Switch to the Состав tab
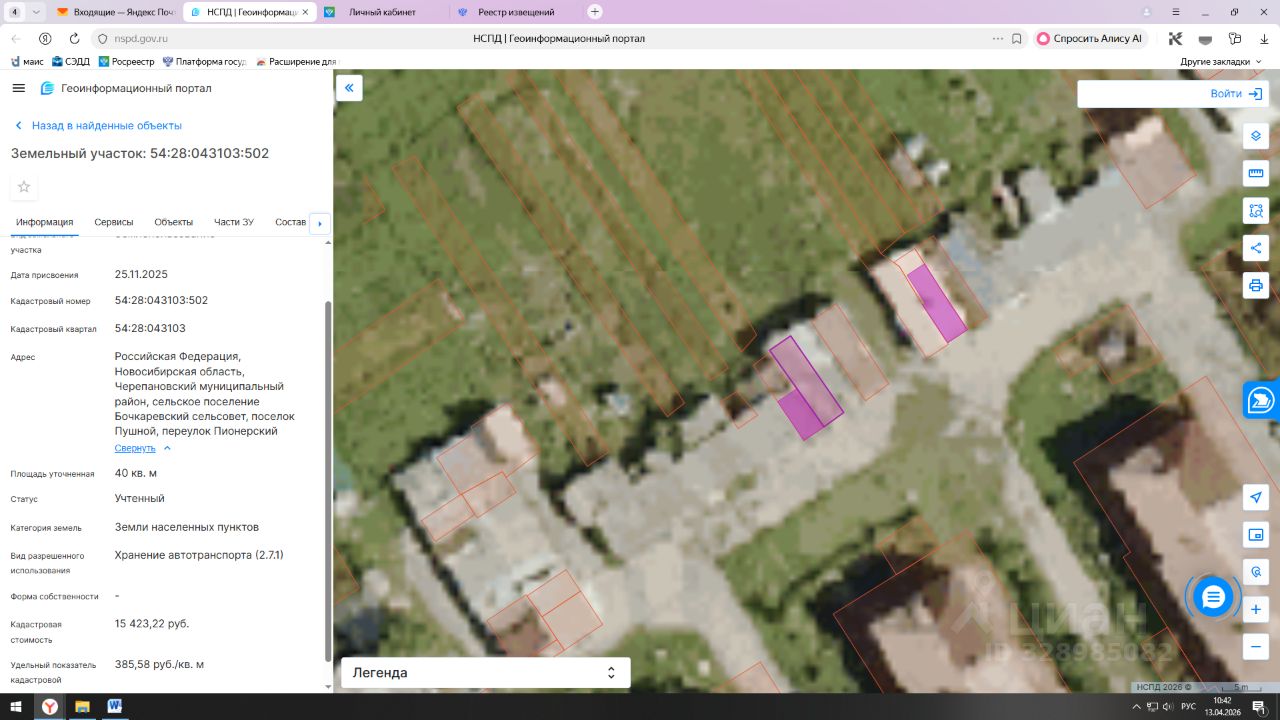 (290, 222)
